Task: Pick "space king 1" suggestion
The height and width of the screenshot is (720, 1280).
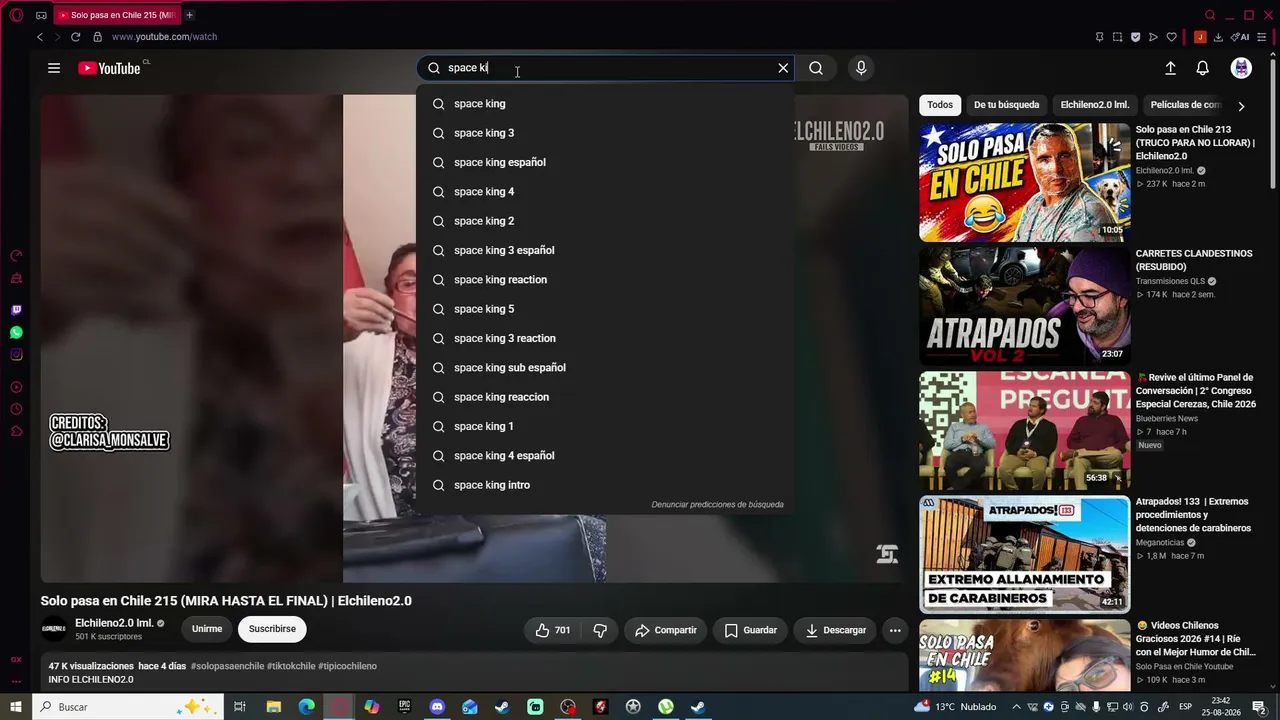Action: pyautogui.click(x=605, y=426)
